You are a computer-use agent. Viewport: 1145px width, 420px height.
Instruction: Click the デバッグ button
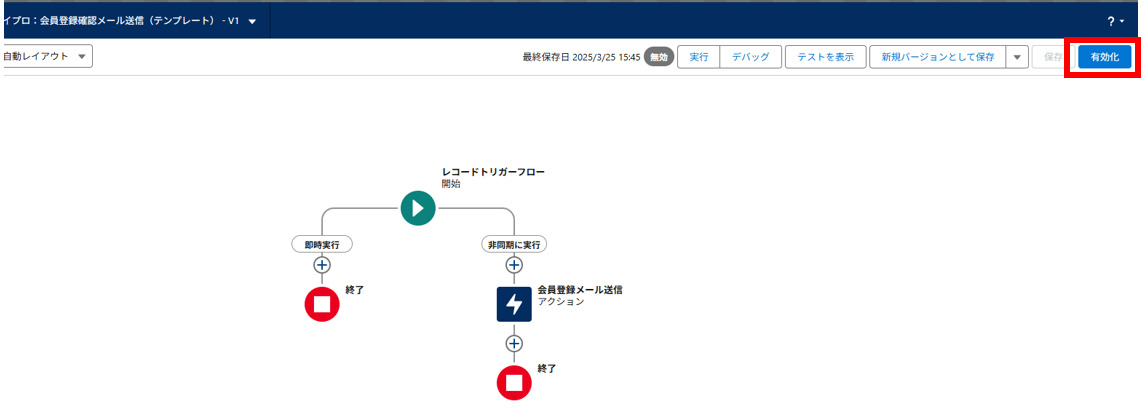tap(750, 57)
